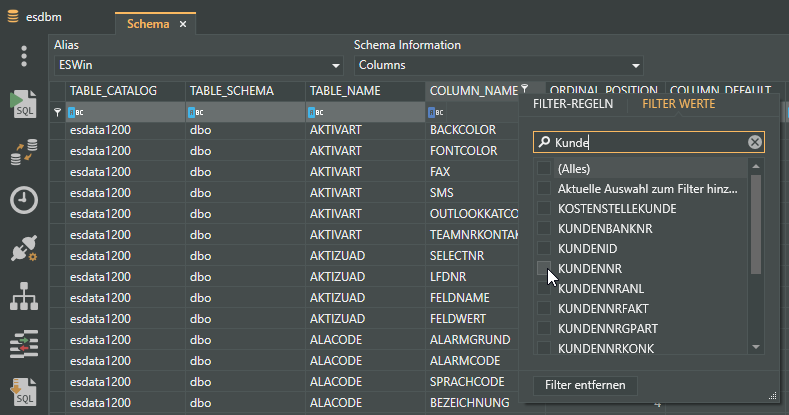Click the filter row funnel icon

point(57,112)
